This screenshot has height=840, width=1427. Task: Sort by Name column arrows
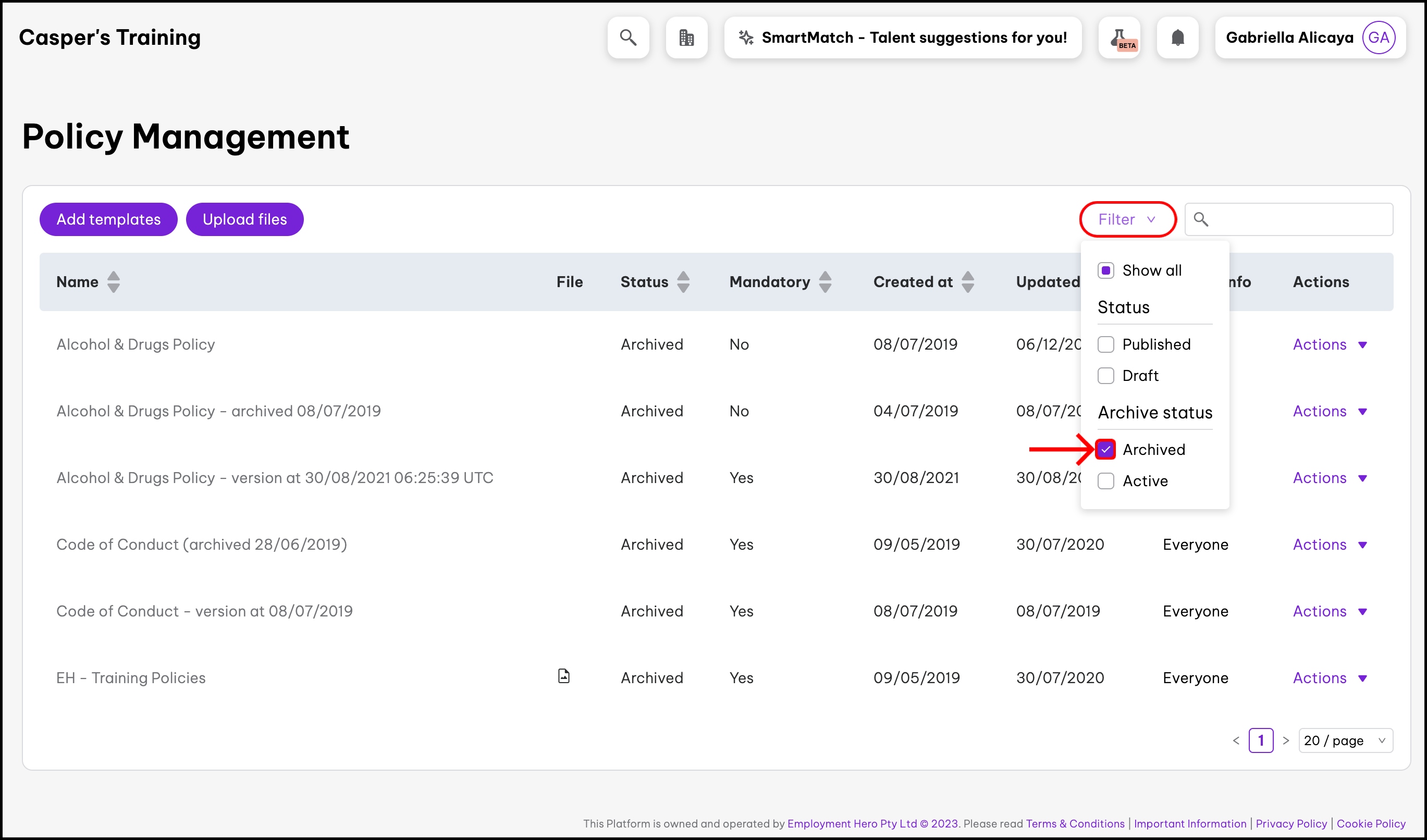(113, 282)
